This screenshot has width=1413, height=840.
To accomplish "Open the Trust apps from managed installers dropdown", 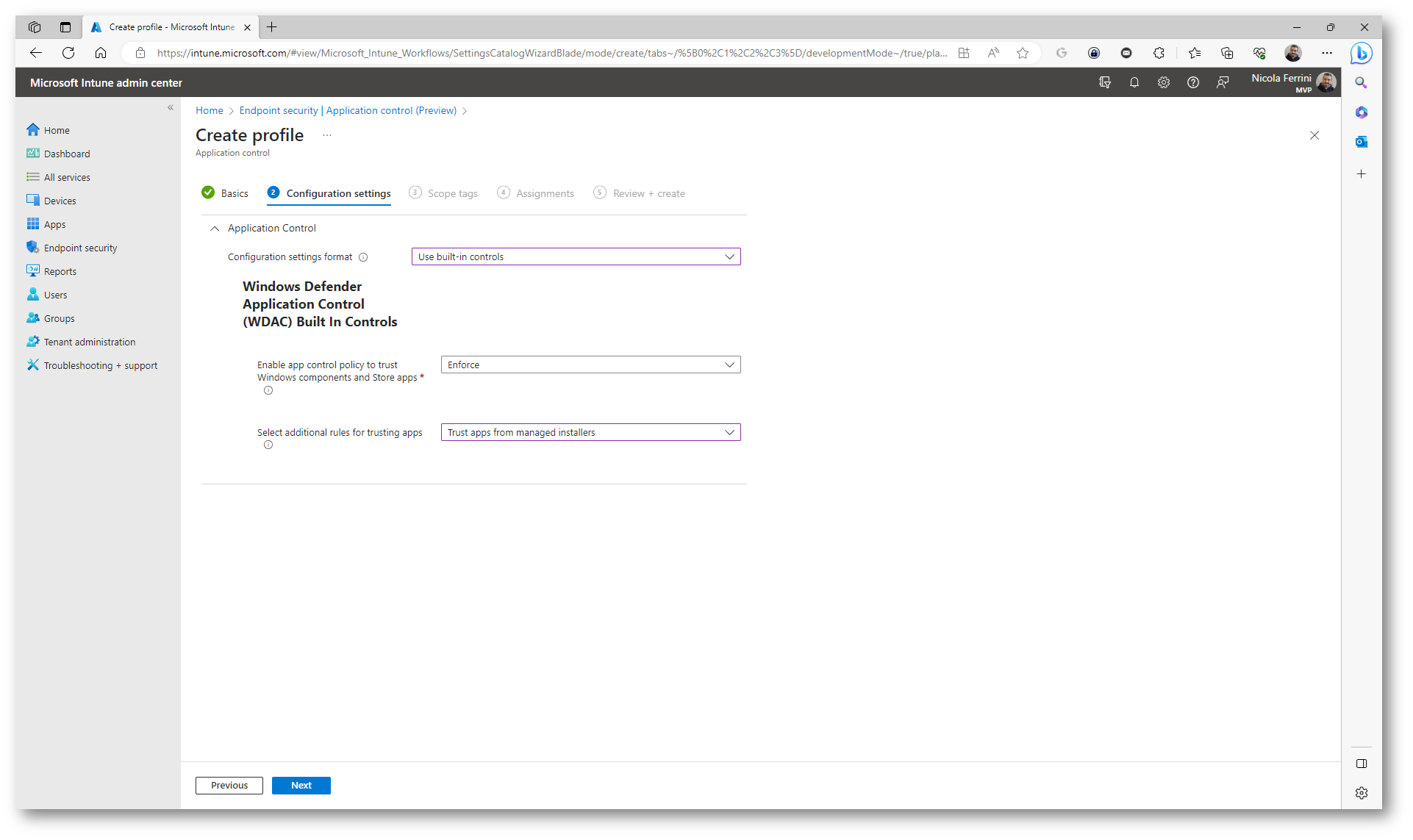I will click(x=590, y=432).
